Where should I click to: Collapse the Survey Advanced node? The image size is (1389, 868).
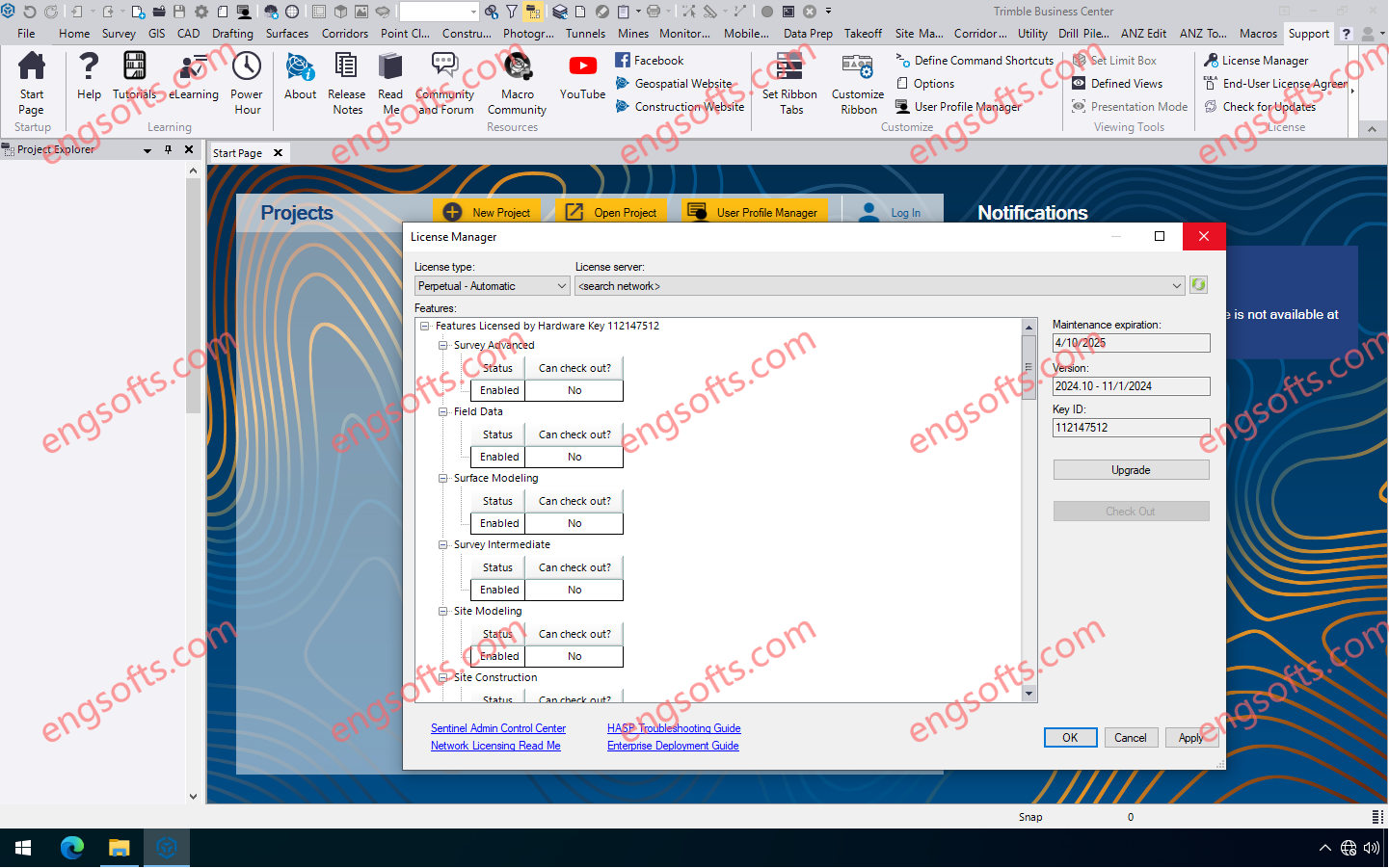tap(443, 345)
